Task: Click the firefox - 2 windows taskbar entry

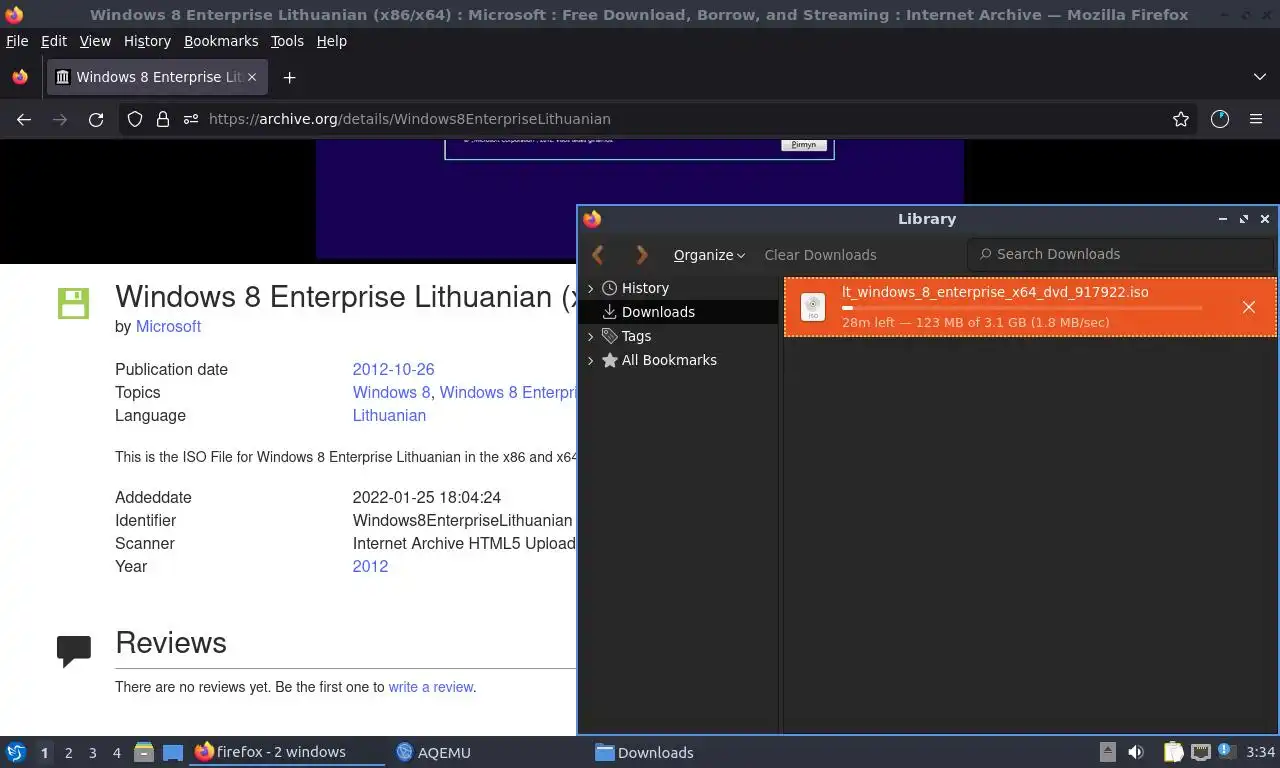Action: 286,752
